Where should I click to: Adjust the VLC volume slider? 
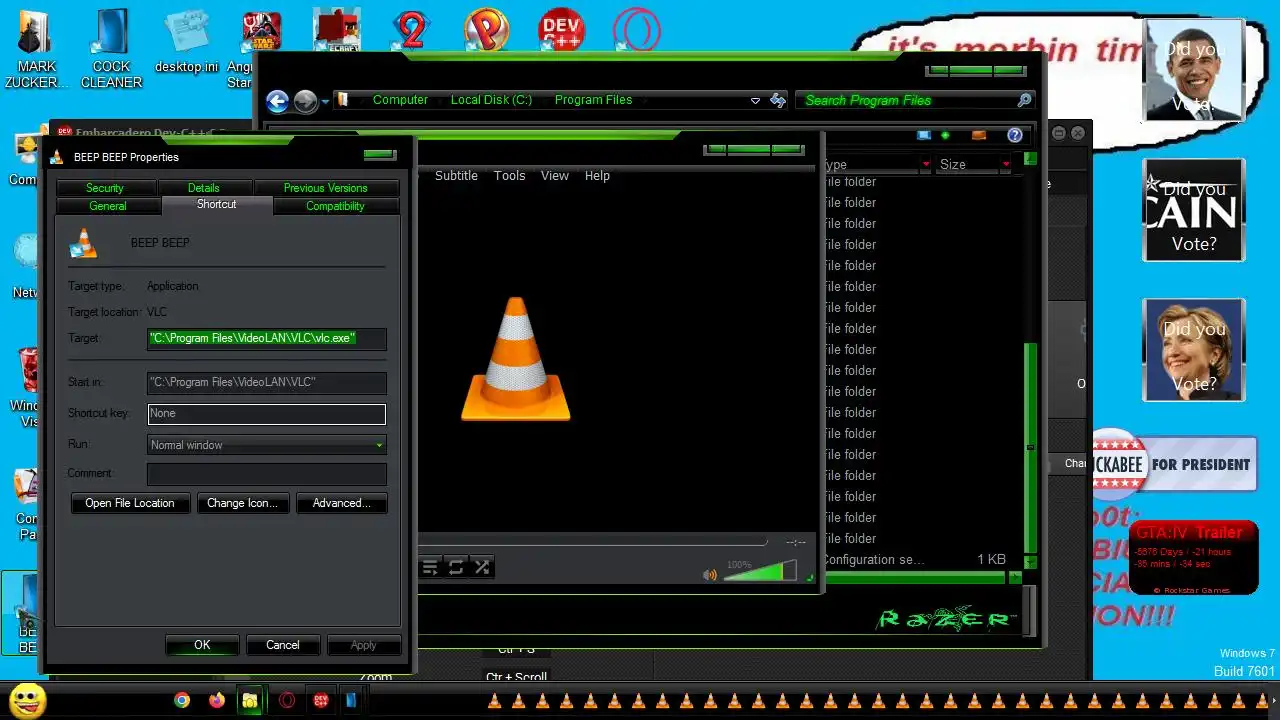point(759,571)
